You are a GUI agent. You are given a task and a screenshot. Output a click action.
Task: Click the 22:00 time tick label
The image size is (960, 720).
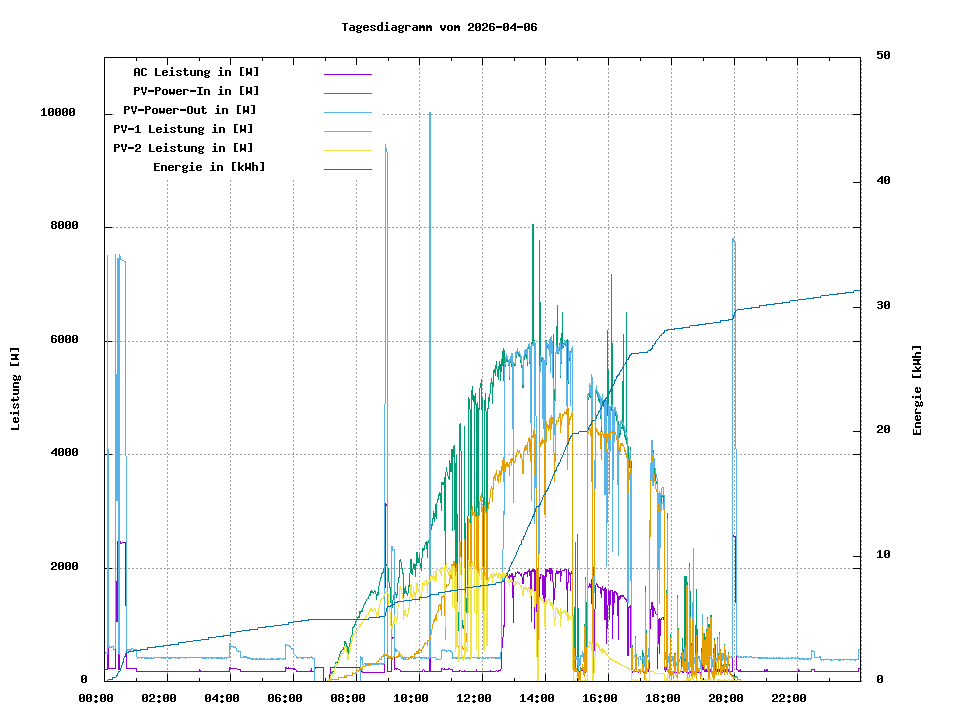(788, 698)
